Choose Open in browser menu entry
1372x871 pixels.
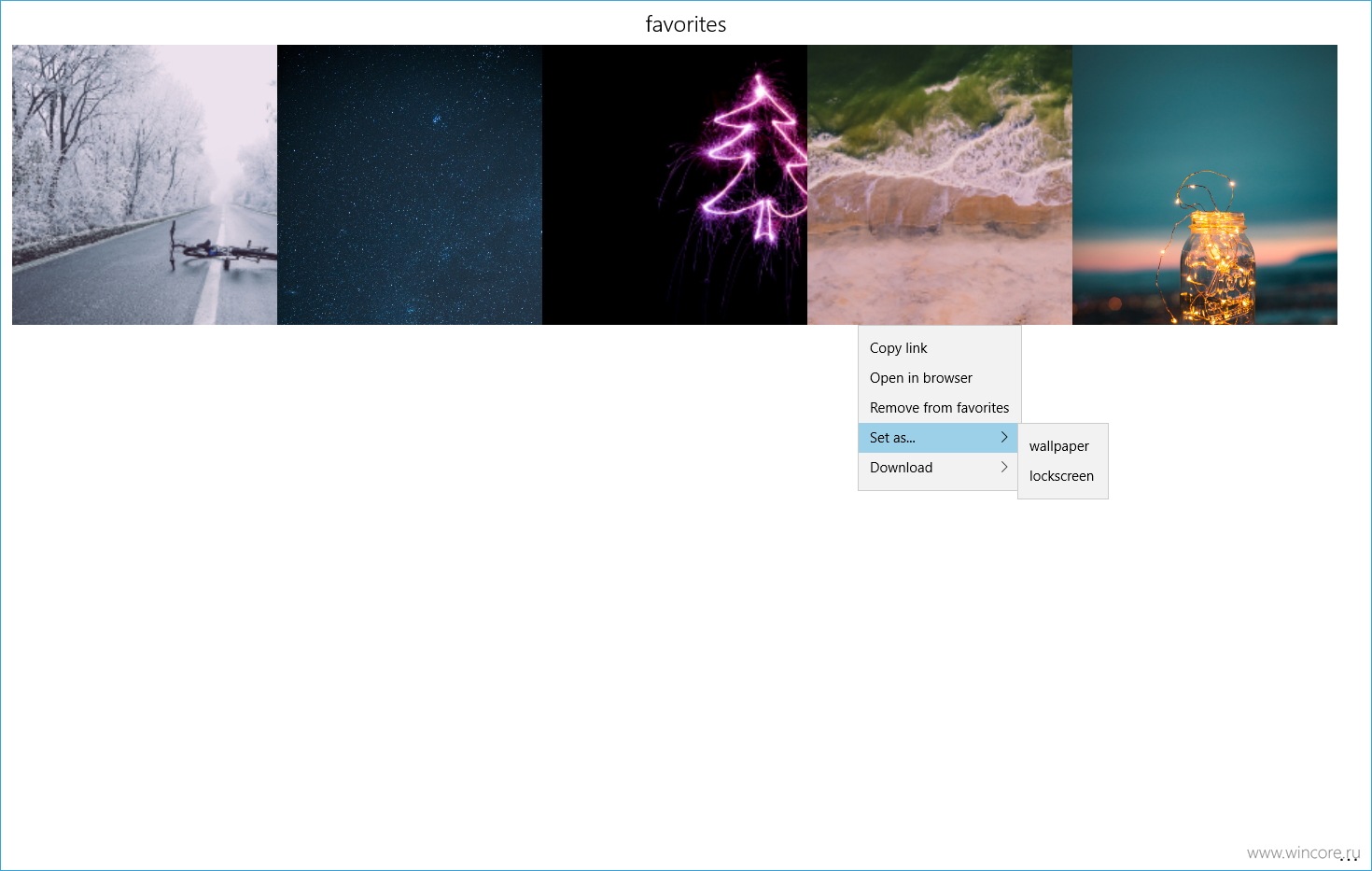939,378
